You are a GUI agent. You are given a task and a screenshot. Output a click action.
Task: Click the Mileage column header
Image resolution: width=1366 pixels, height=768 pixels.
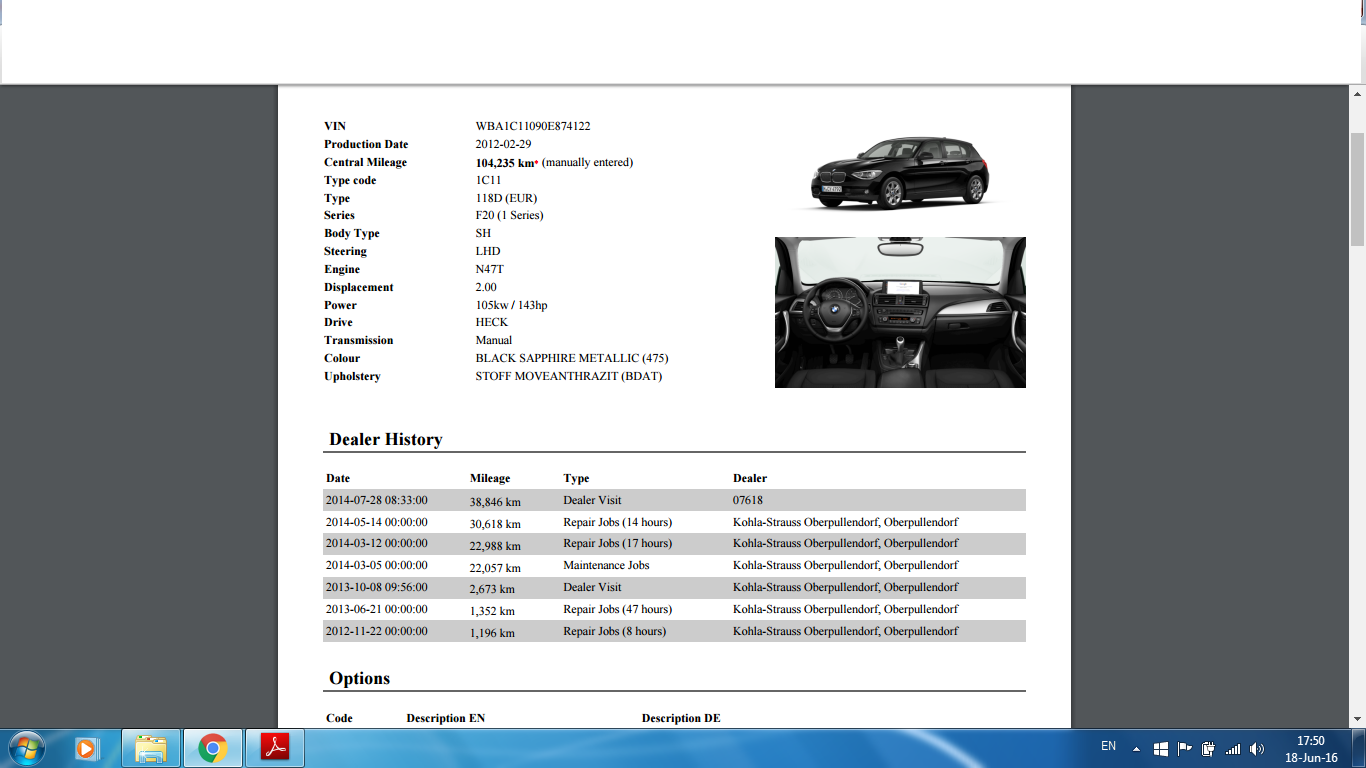(490, 478)
